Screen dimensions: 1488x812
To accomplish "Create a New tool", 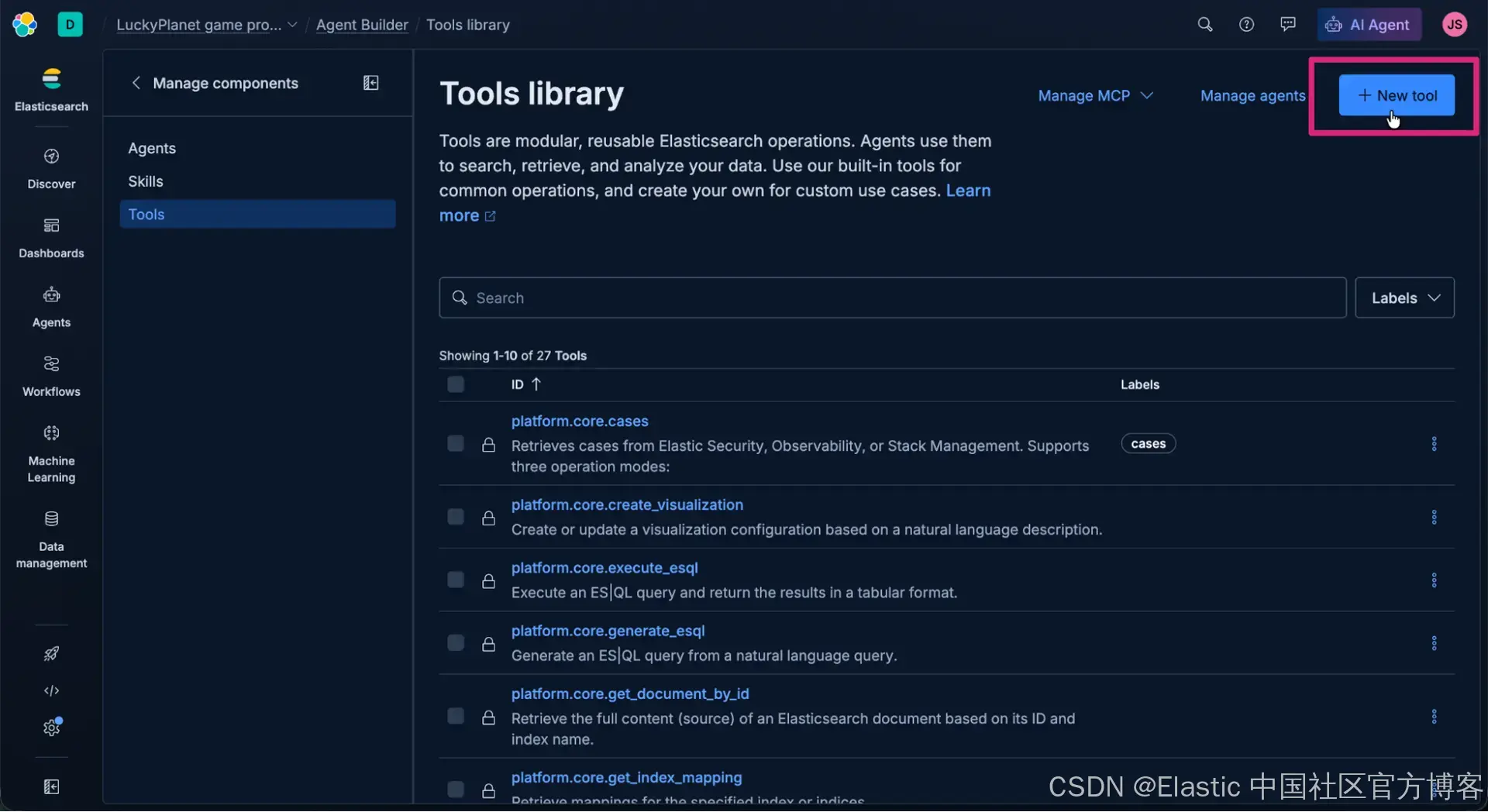I will click(x=1397, y=95).
